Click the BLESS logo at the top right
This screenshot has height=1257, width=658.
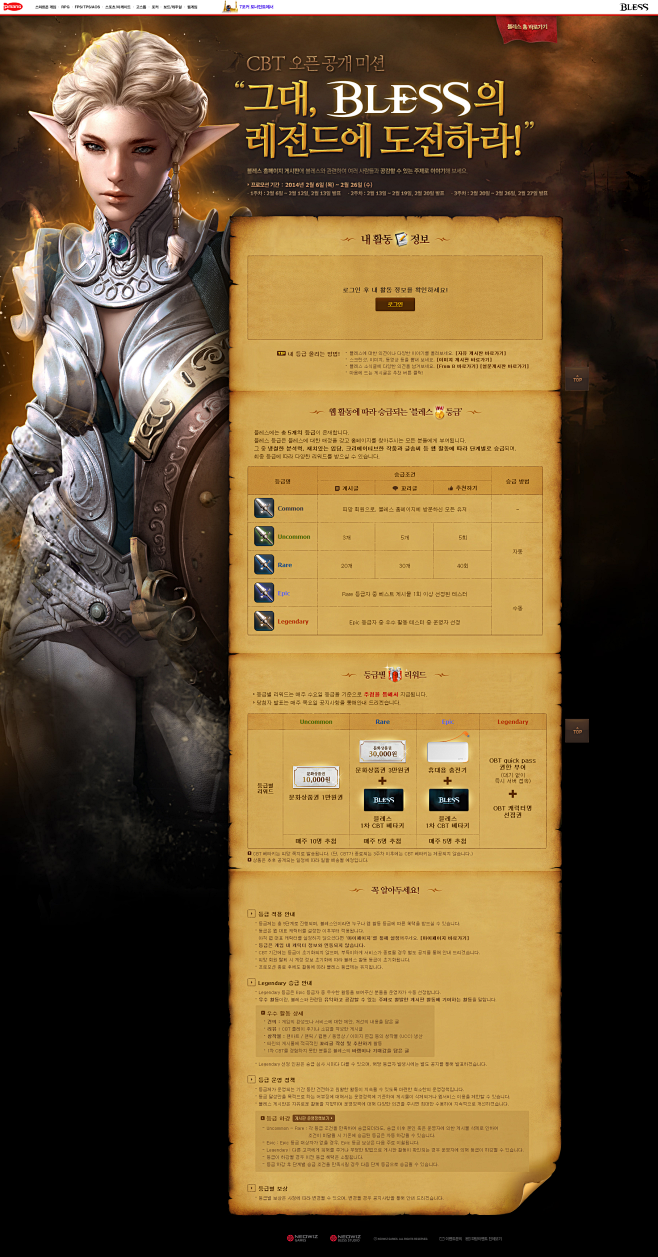click(633, 6)
